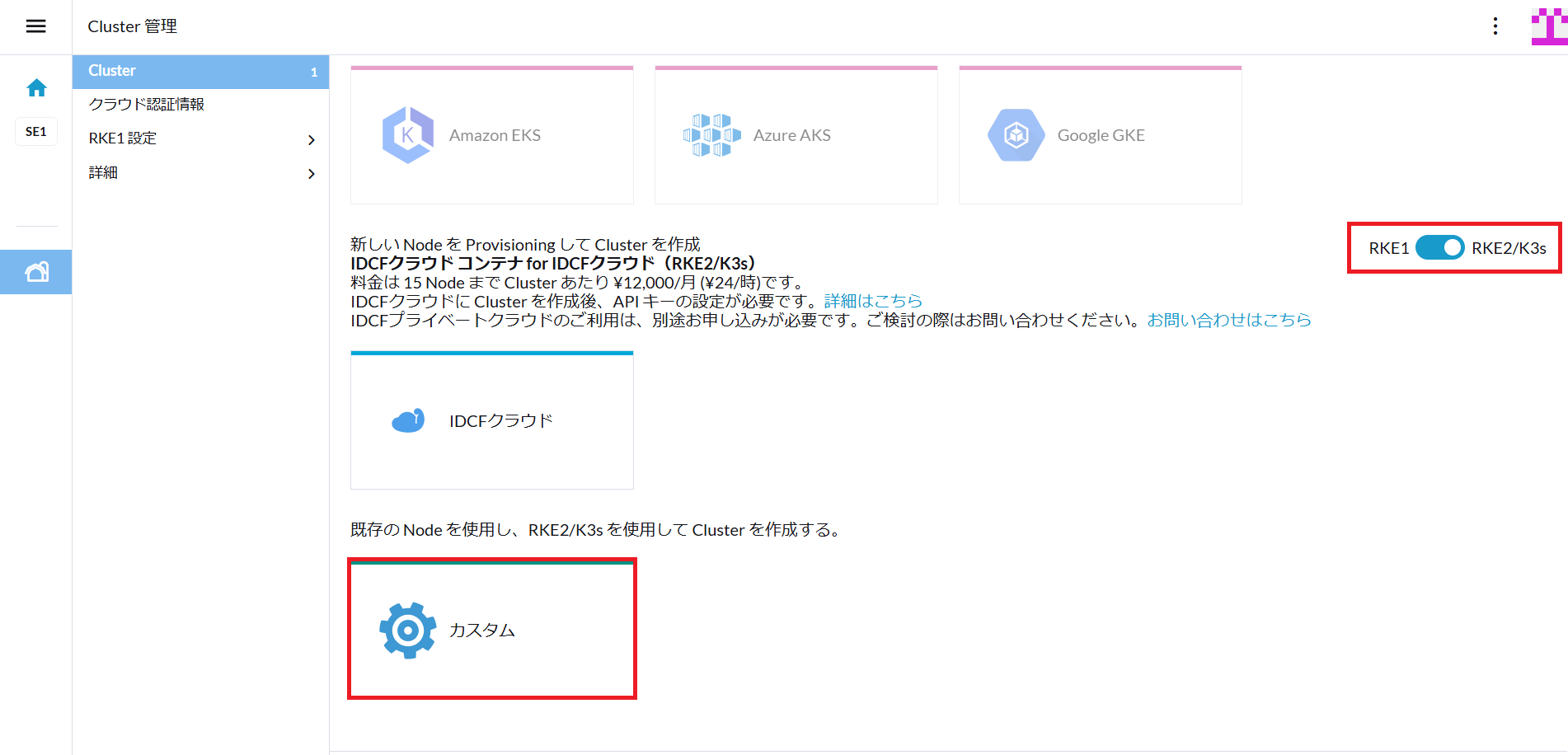This screenshot has width=1568, height=755.
Task: Click the three-dot options menu
Action: (1495, 26)
